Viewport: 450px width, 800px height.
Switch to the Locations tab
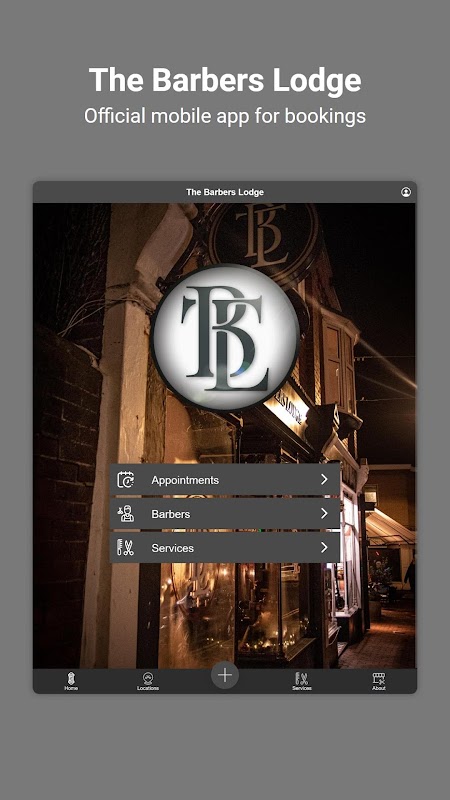pyautogui.click(x=148, y=681)
